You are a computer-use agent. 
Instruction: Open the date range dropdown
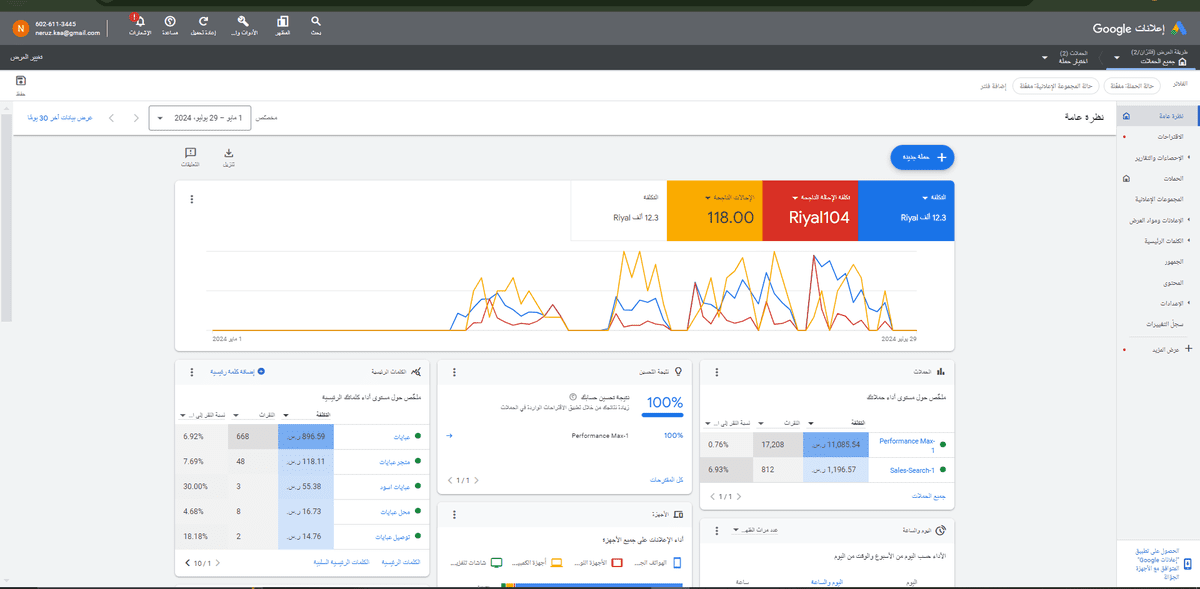(200, 118)
